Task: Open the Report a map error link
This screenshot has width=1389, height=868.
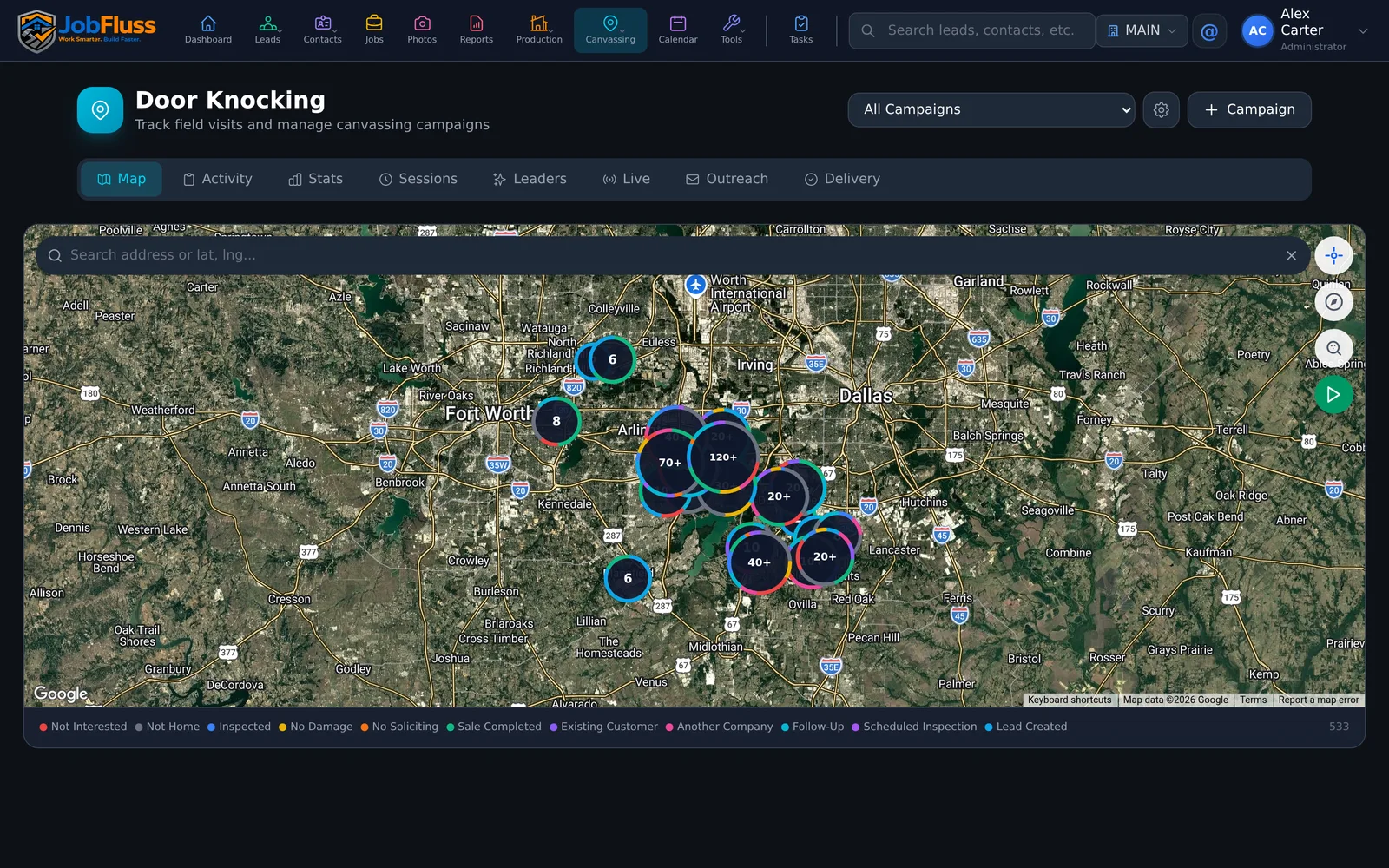Action: [x=1318, y=700]
